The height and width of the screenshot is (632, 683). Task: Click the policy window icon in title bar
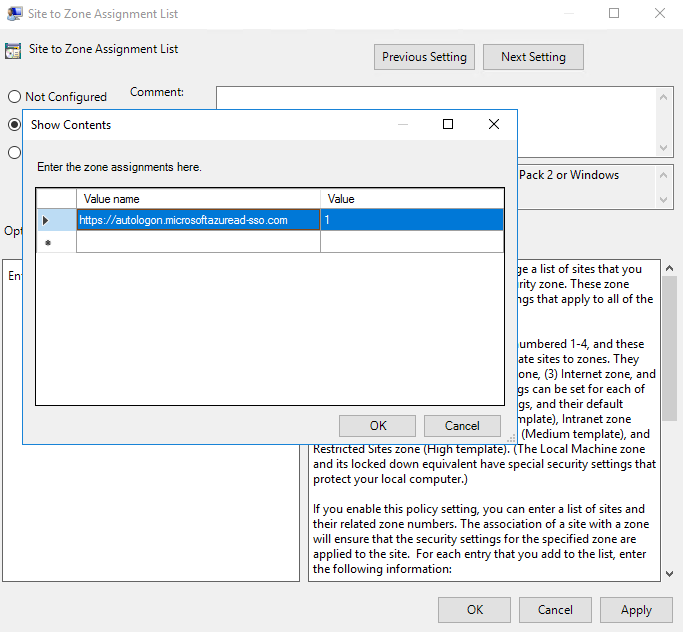[14, 14]
